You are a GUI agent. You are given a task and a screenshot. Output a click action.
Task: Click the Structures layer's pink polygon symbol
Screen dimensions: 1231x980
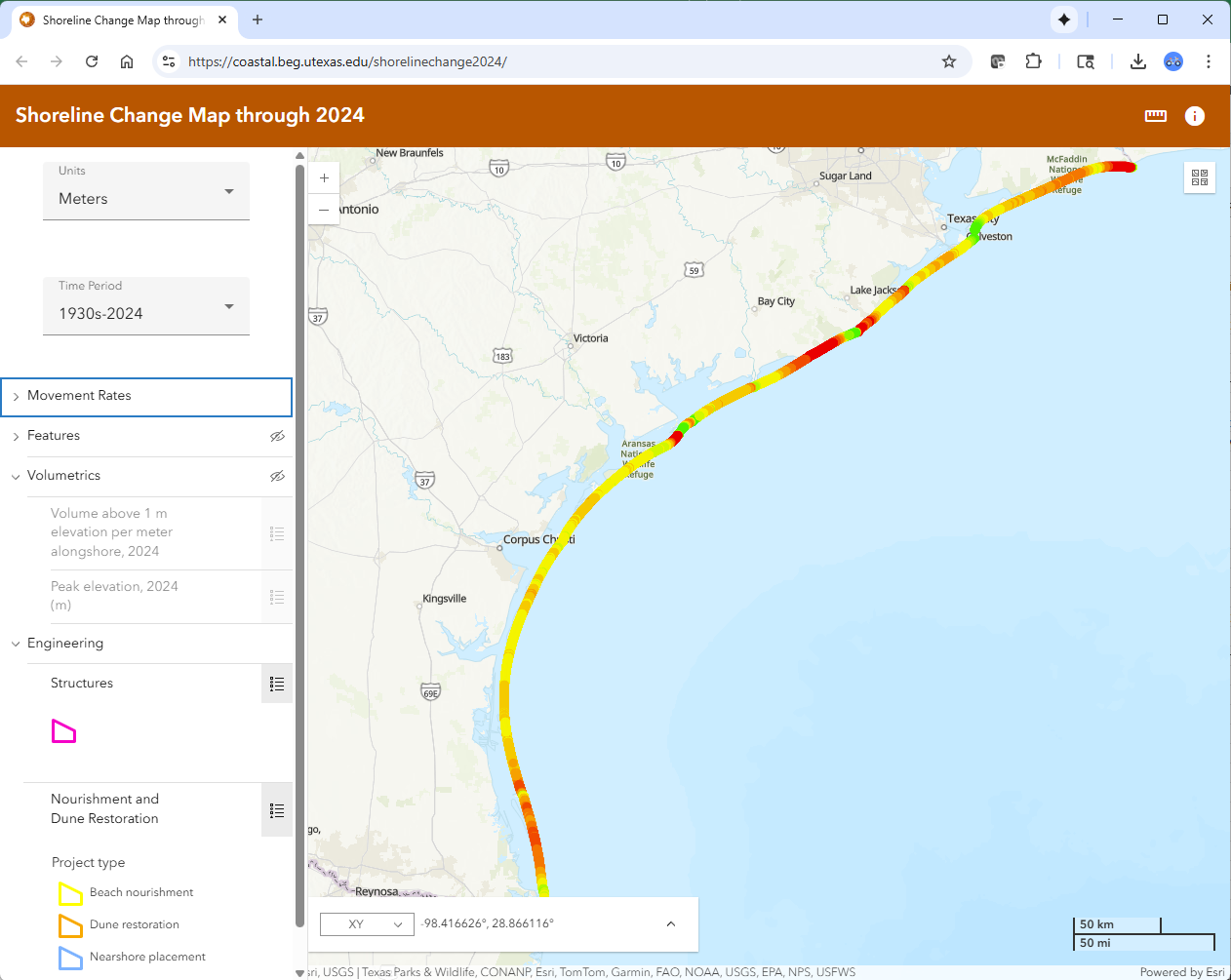pos(63,730)
